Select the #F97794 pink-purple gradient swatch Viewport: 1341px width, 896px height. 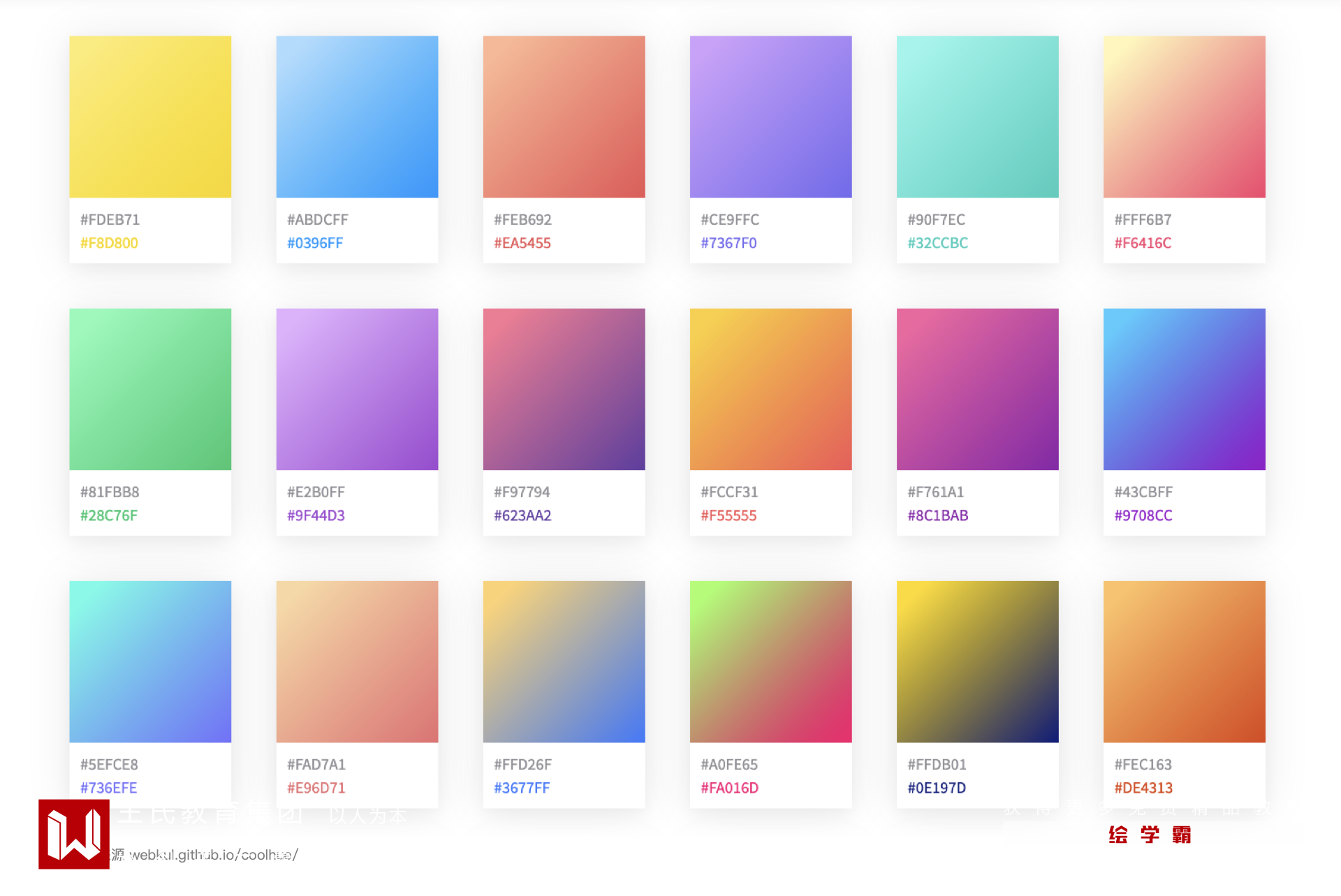point(564,389)
